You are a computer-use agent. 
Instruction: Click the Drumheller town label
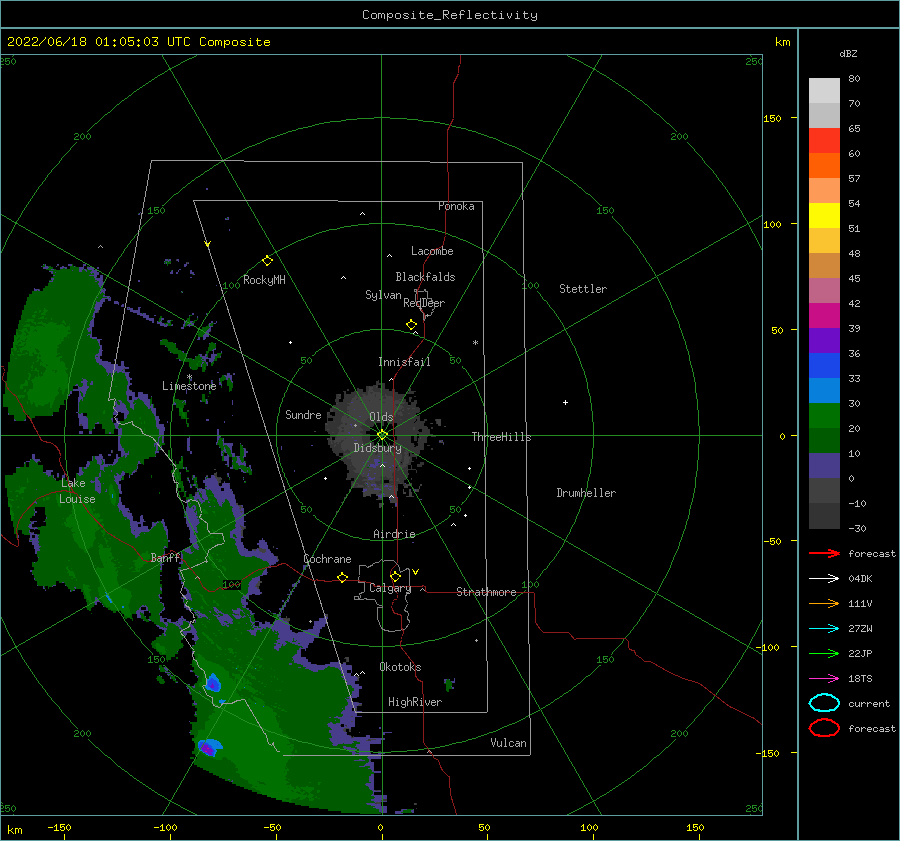(586, 493)
